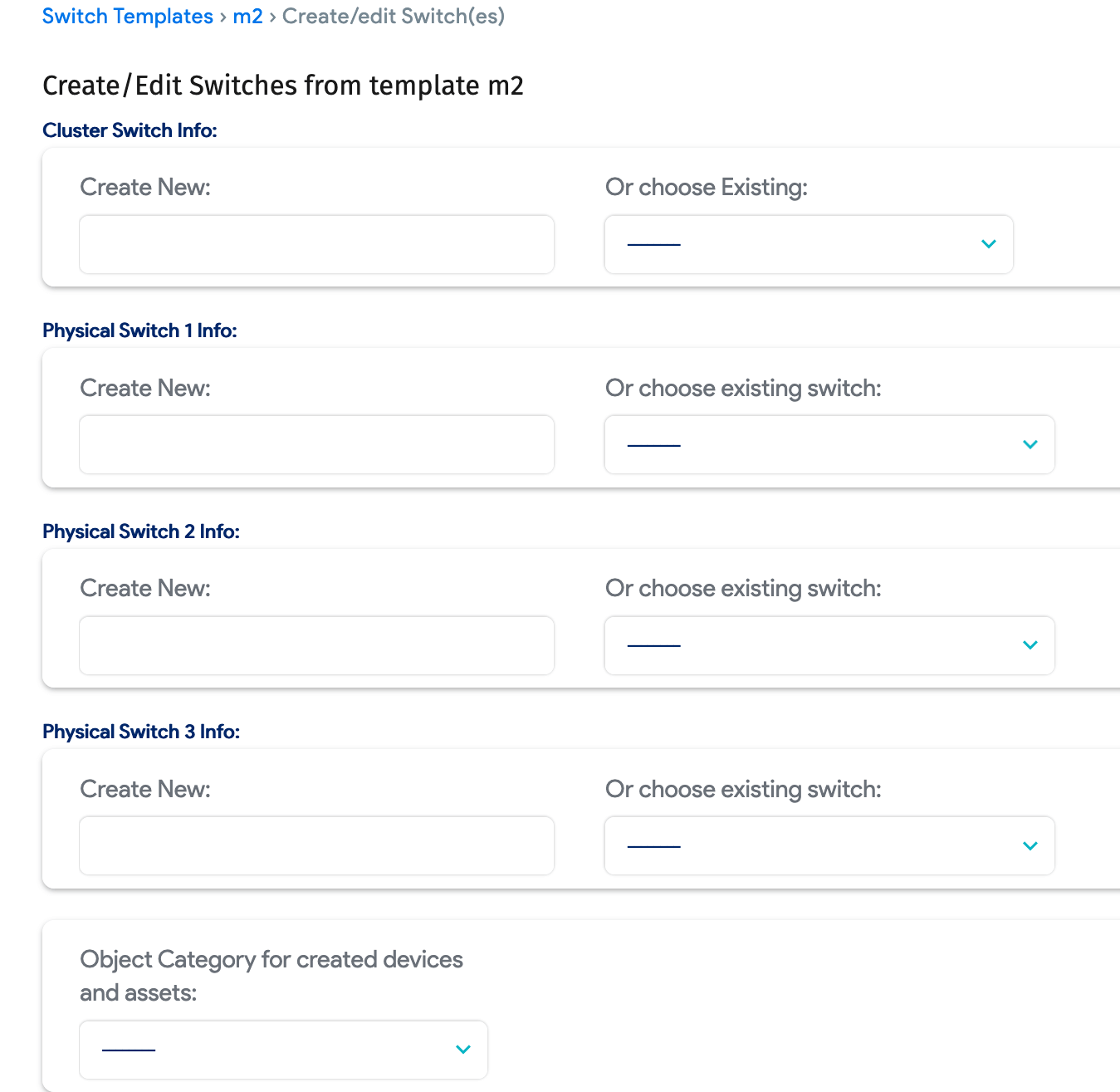The image size is (1120, 1092).
Task: Click the chevron for Physical Switch 1 dropdown
Action: (x=1030, y=444)
